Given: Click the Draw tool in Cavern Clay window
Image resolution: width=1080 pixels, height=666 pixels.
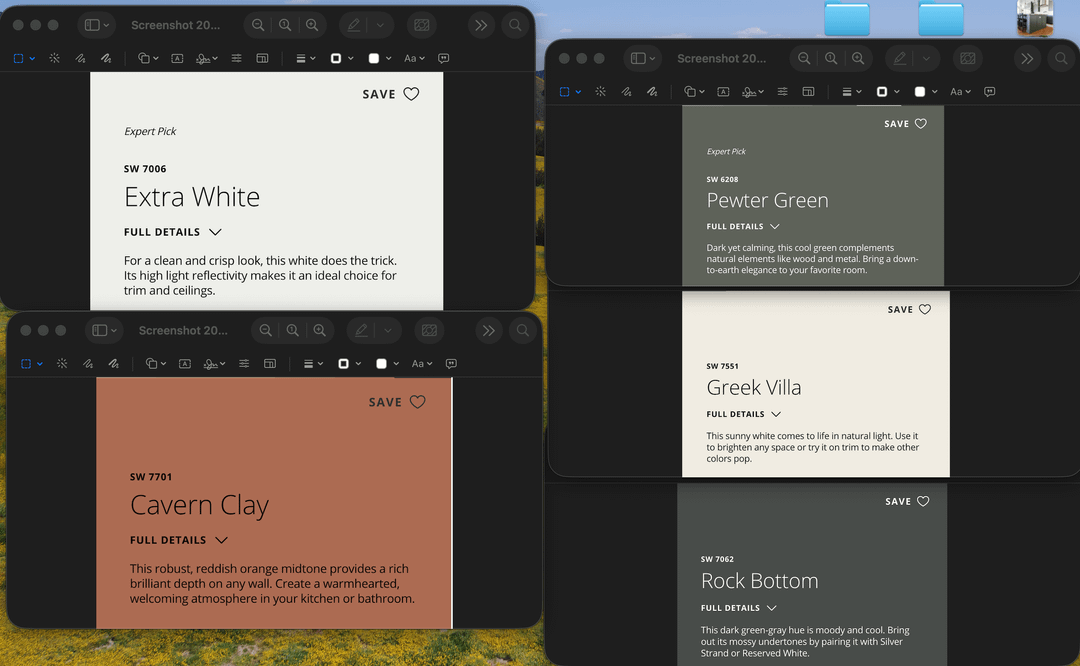Looking at the screenshot, I should coord(114,364).
